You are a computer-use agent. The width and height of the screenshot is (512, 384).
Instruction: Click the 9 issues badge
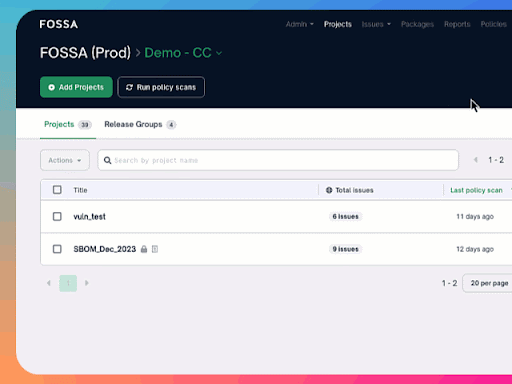[x=345, y=249]
